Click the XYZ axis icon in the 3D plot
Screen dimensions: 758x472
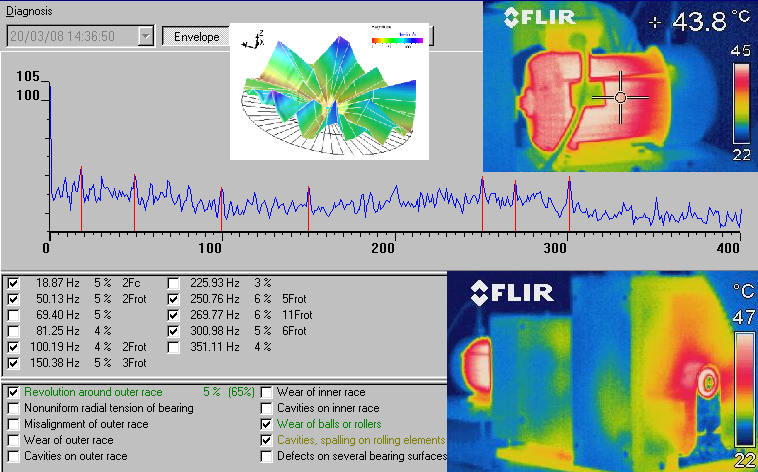pyautogui.click(x=256, y=40)
